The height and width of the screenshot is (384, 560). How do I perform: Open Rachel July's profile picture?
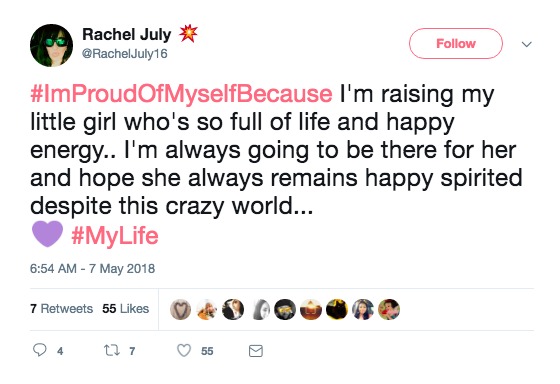tap(51, 45)
